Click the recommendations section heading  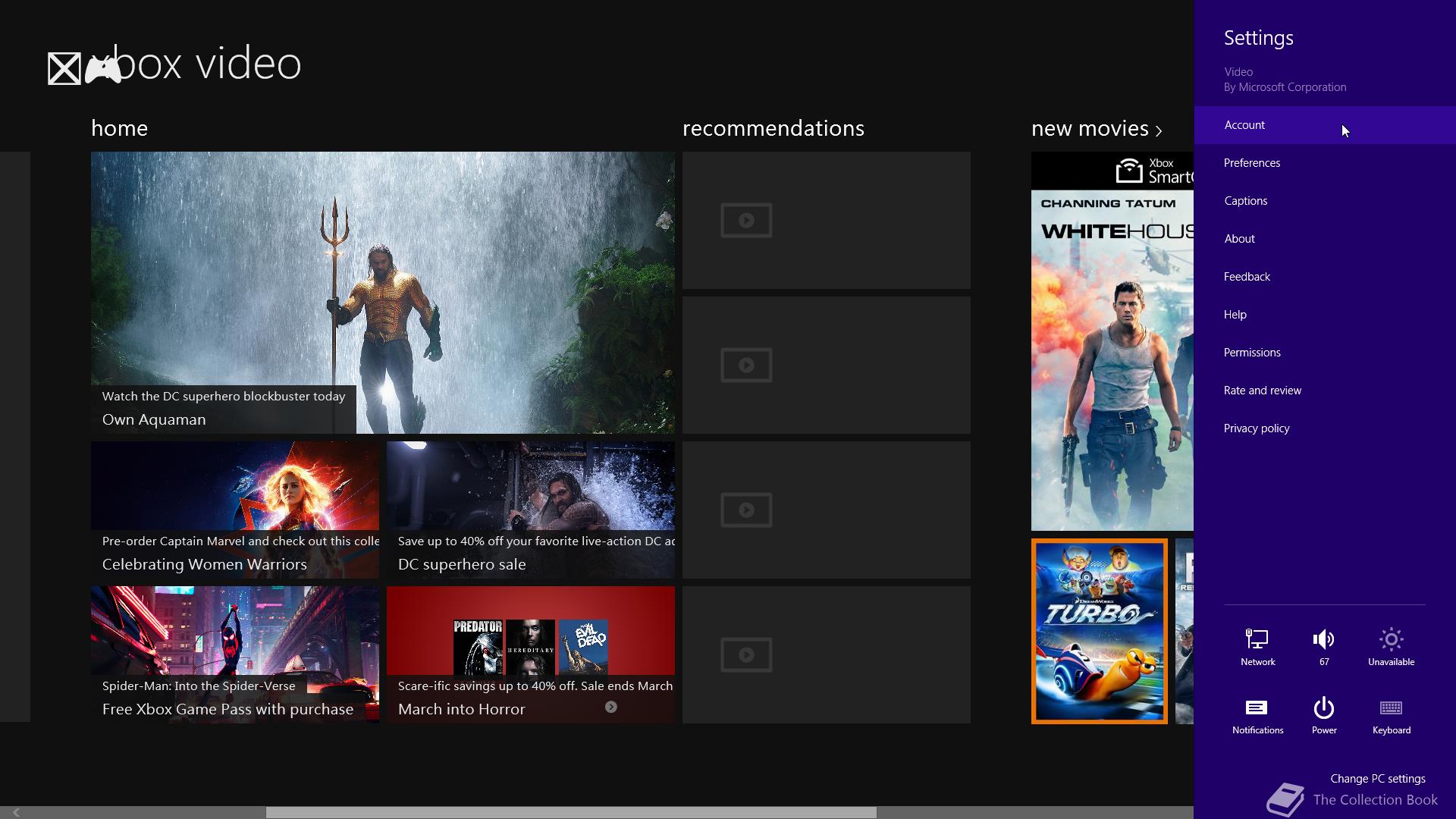pos(773,128)
